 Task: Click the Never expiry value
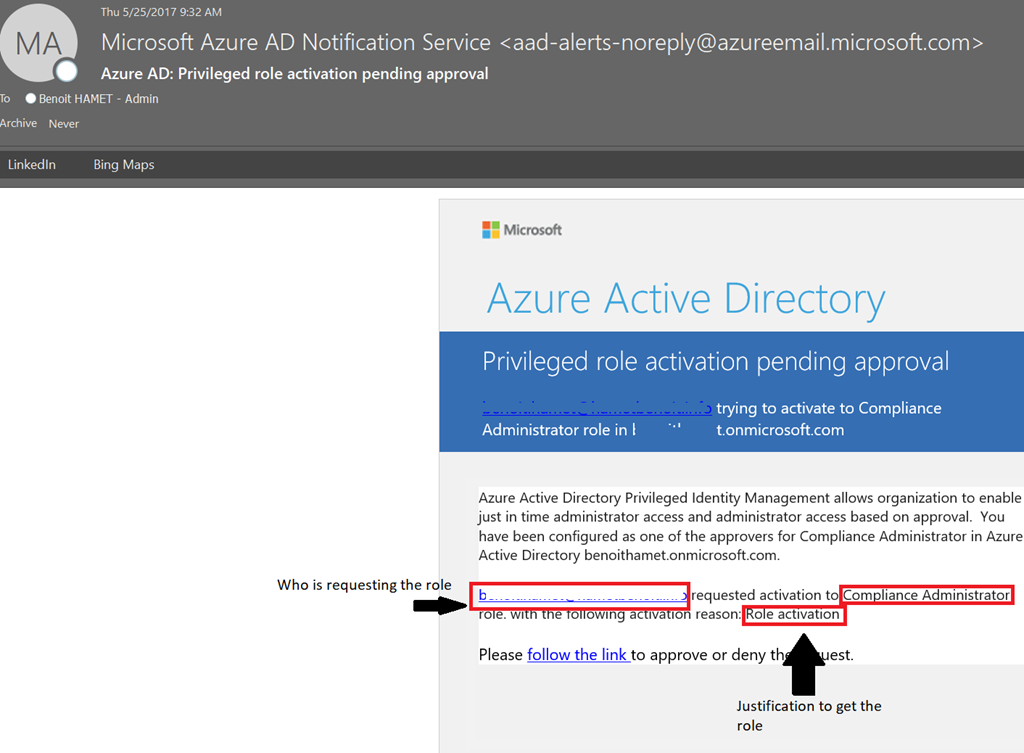(x=64, y=124)
